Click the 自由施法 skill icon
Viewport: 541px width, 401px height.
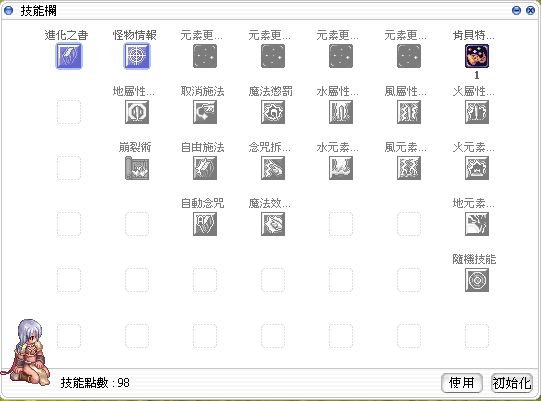pyautogui.click(x=205, y=168)
